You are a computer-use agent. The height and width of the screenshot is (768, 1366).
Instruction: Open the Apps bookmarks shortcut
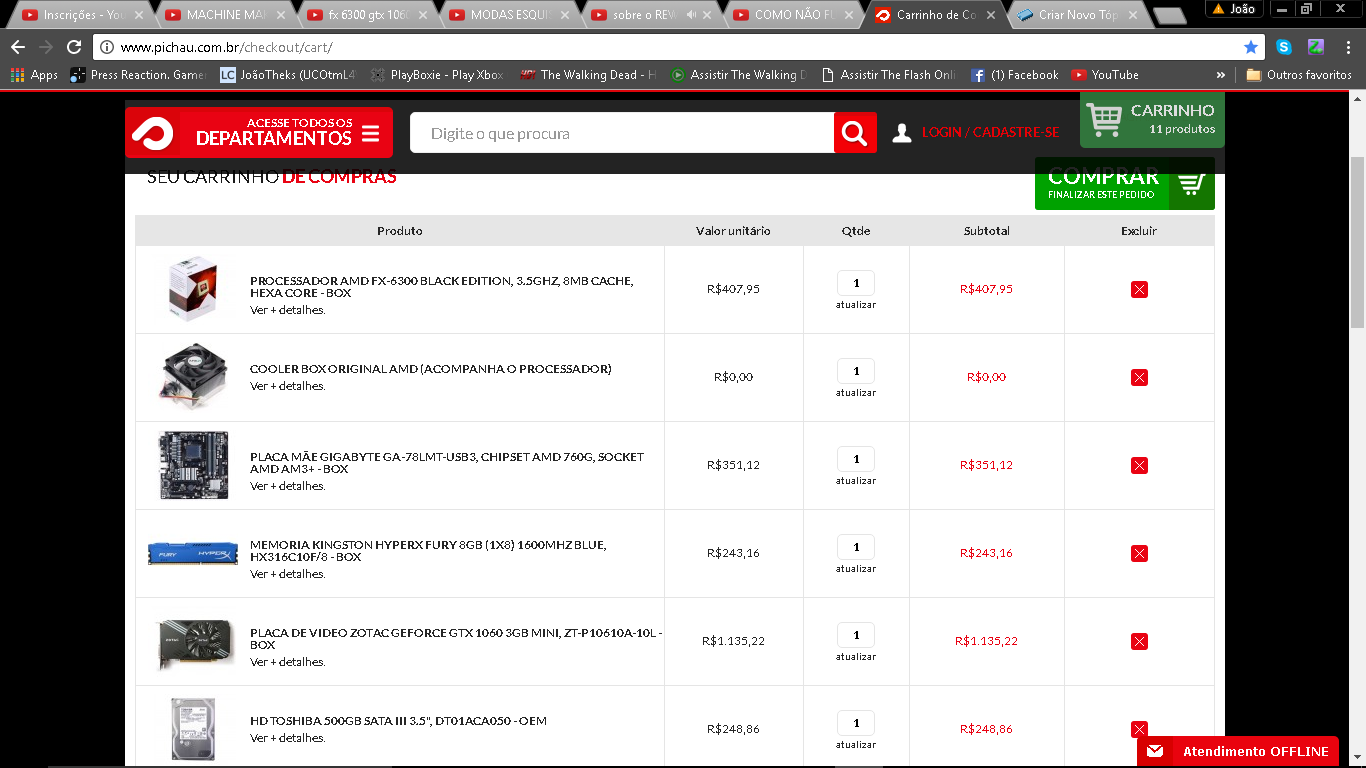pyautogui.click(x=34, y=75)
